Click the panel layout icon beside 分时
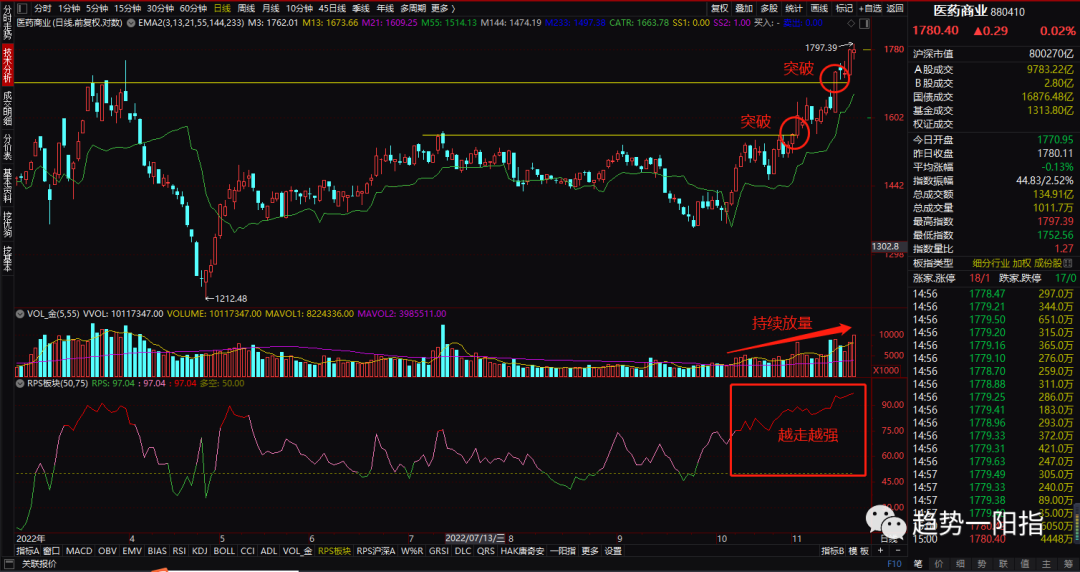 (22, 8)
